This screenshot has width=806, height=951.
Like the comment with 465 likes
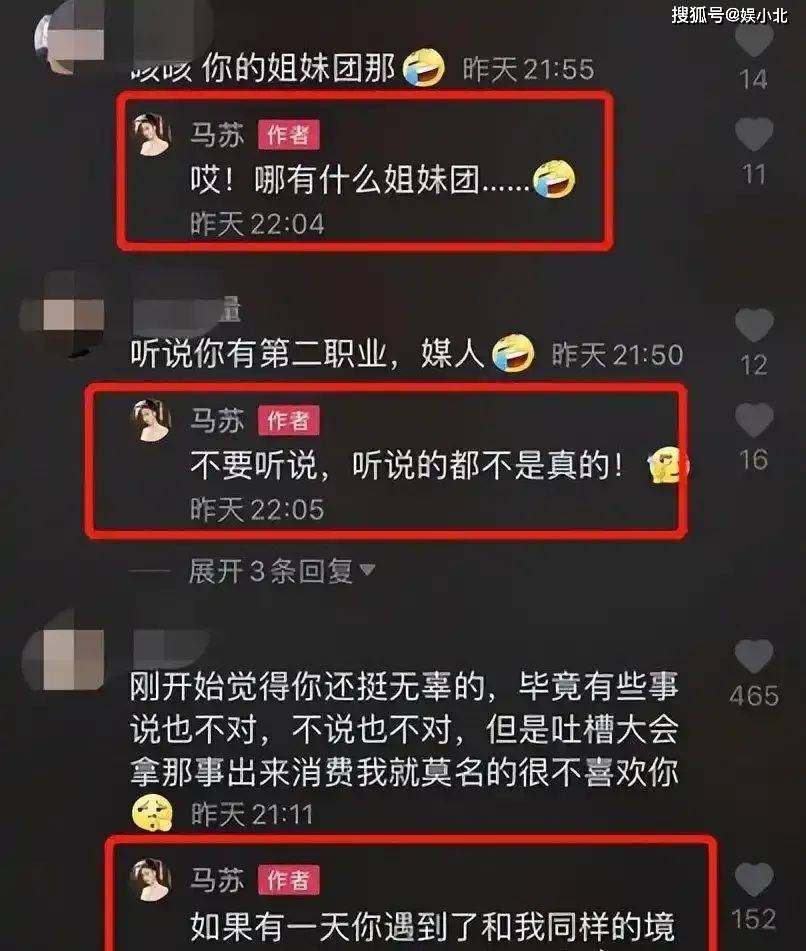(x=754, y=656)
